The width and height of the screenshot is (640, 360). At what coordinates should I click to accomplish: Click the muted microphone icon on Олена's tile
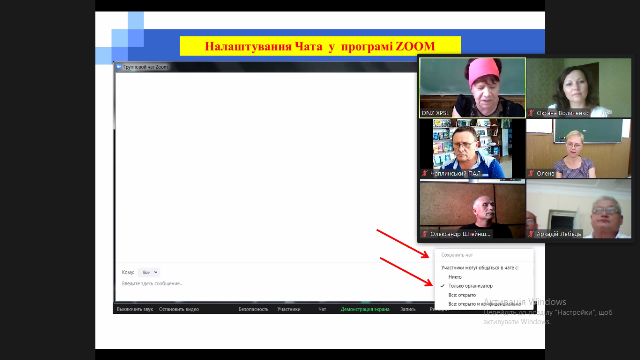[531, 173]
